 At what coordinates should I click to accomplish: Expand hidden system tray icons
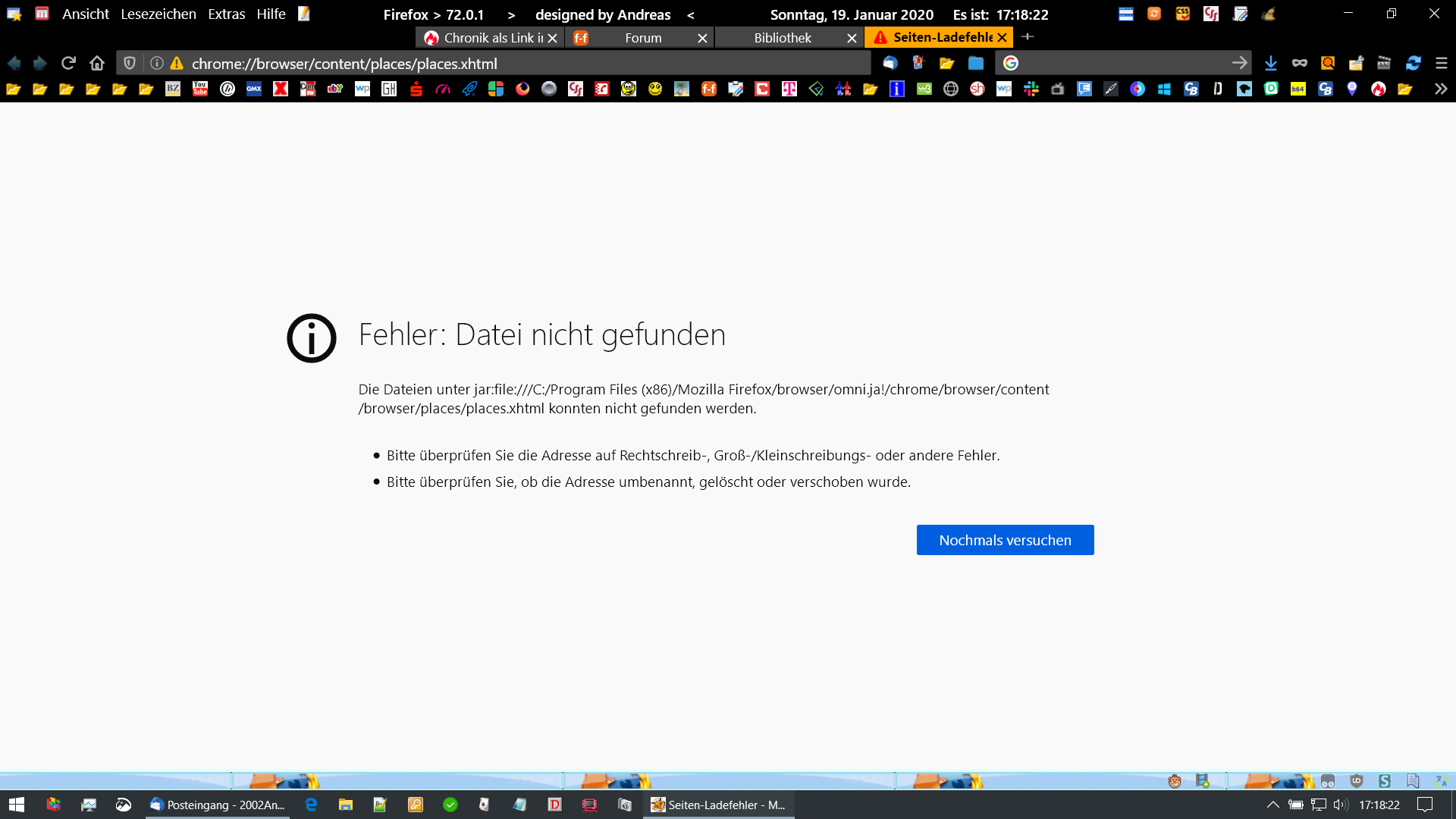pyautogui.click(x=1272, y=805)
